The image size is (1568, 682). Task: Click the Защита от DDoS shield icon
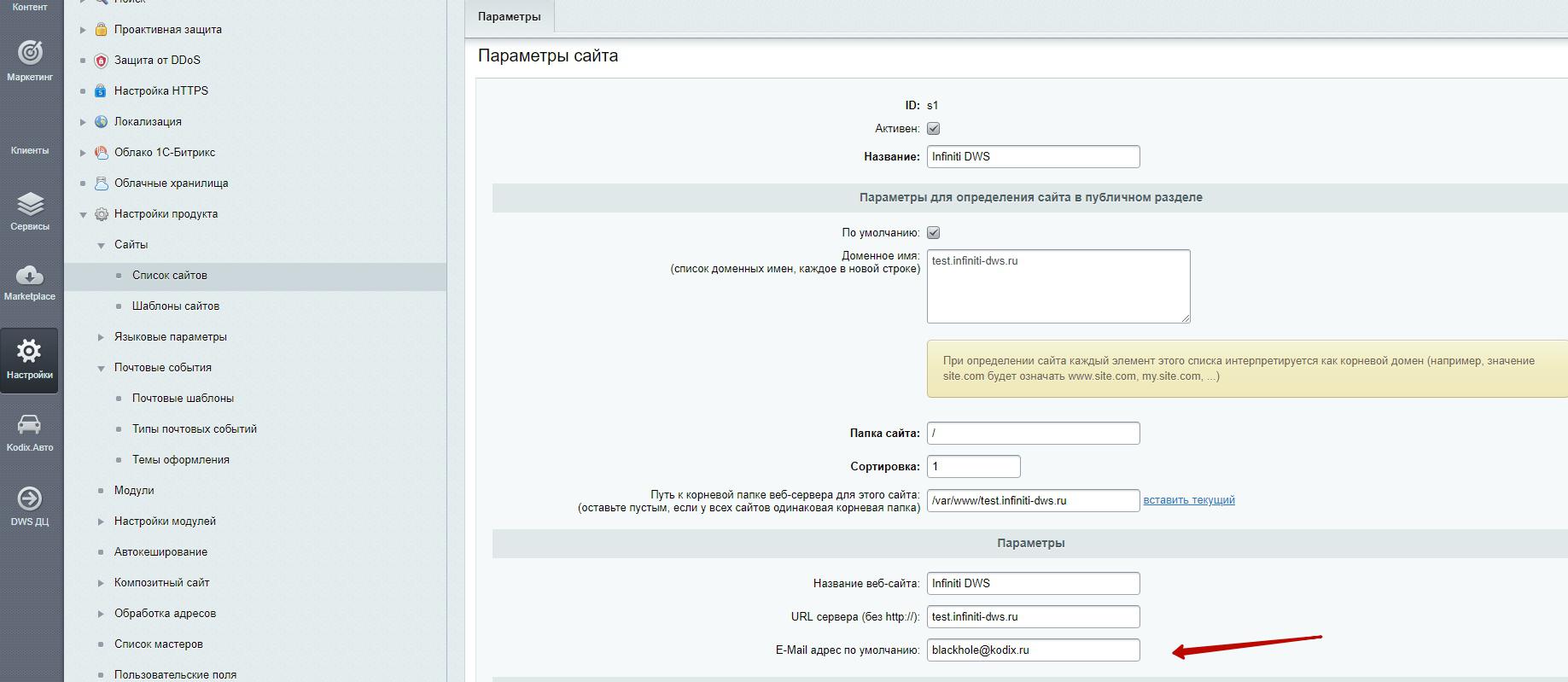101,60
